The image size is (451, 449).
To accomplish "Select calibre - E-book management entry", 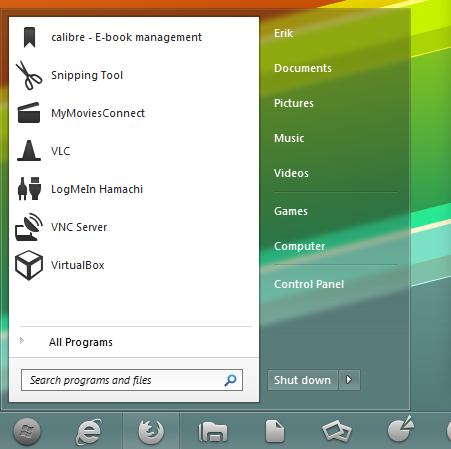I will coord(127,37).
